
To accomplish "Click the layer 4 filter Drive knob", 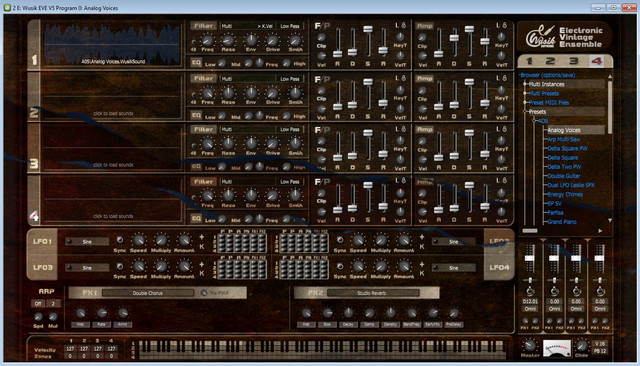I will [272, 196].
